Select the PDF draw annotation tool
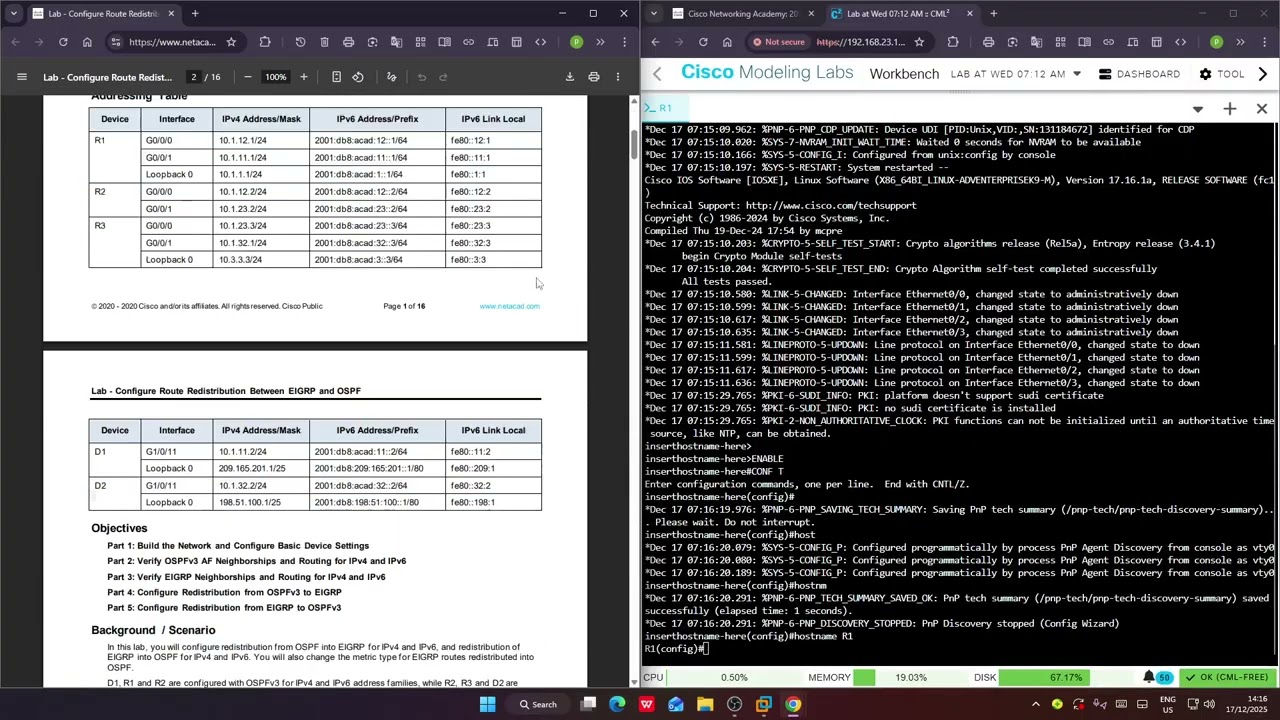1280x720 pixels. tap(391, 77)
